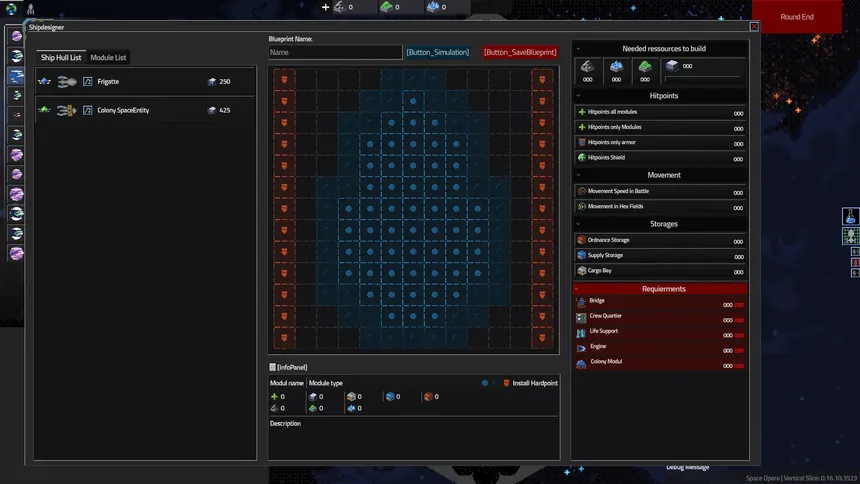This screenshot has width=860, height=484.
Task: Focus the Blueprint Name input field
Action: pyautogui.click(x=335, y=52)
